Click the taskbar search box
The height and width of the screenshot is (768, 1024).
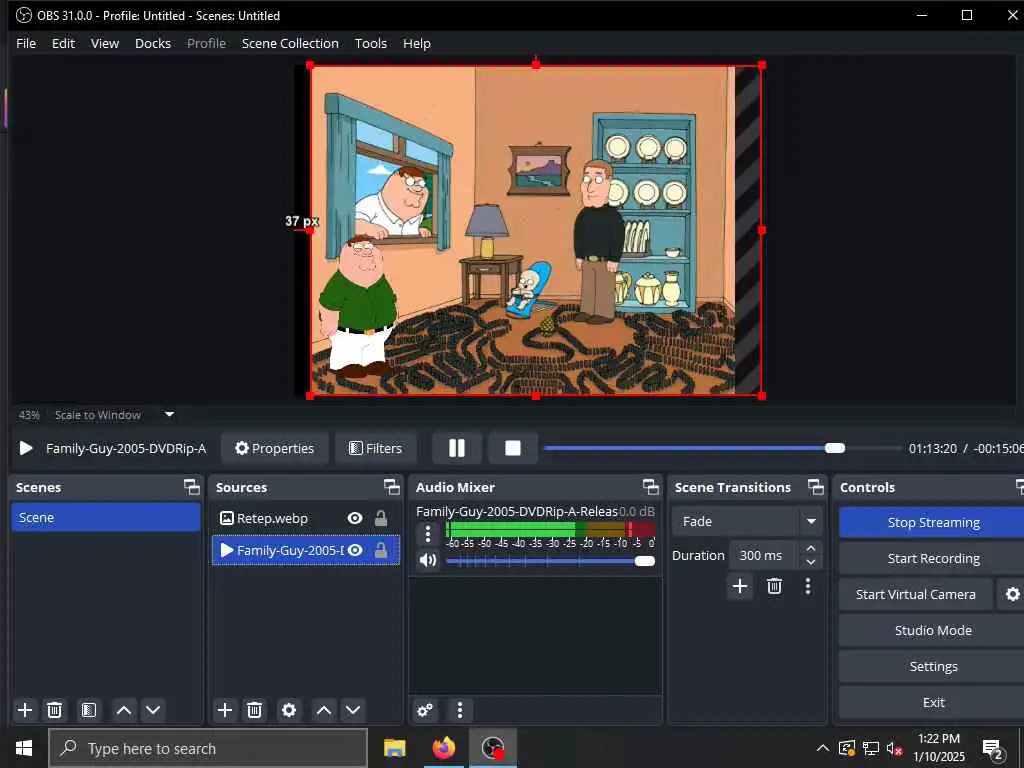208,748
